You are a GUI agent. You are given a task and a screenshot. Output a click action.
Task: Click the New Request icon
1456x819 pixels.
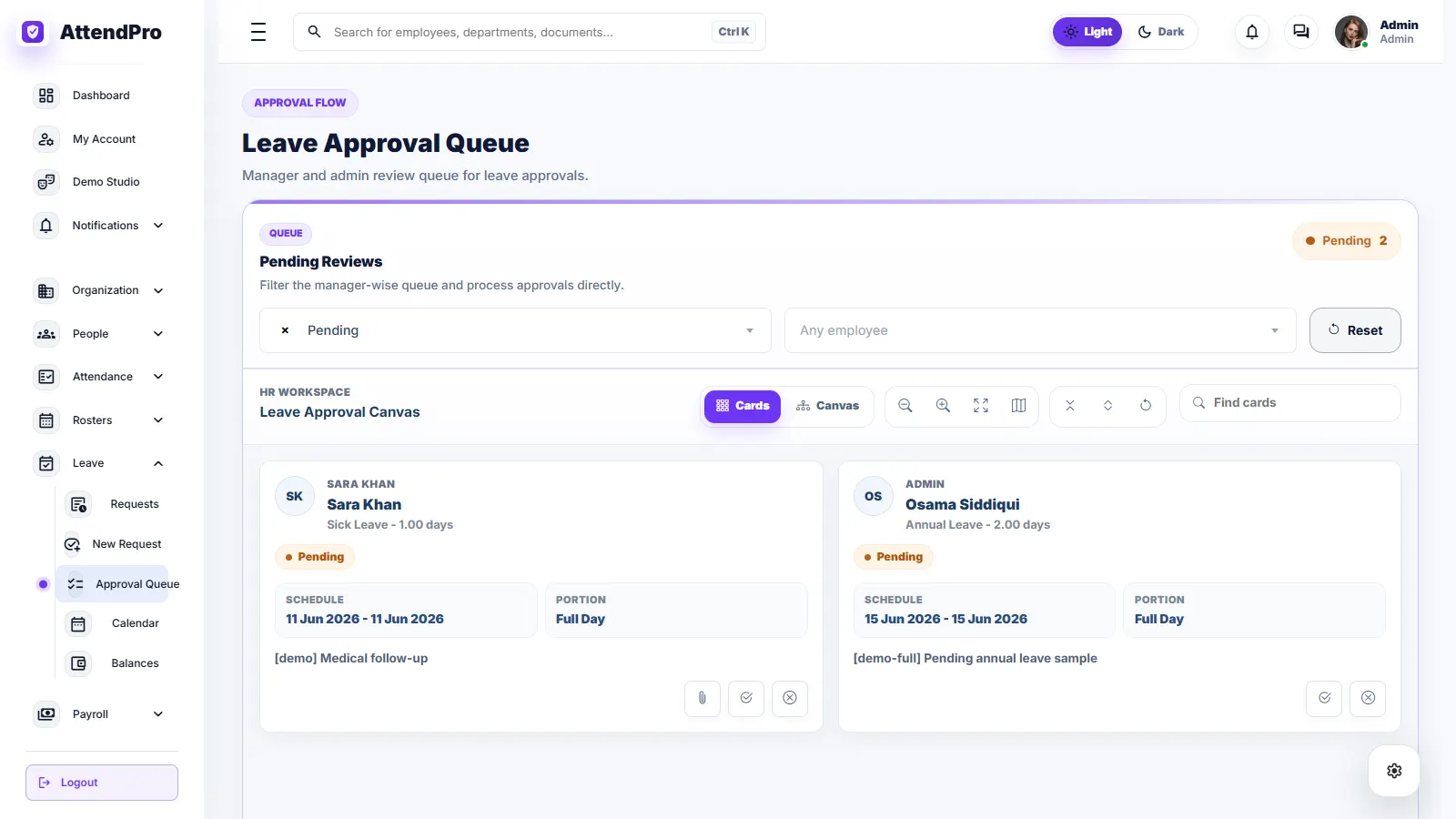(x=72, y=544)
